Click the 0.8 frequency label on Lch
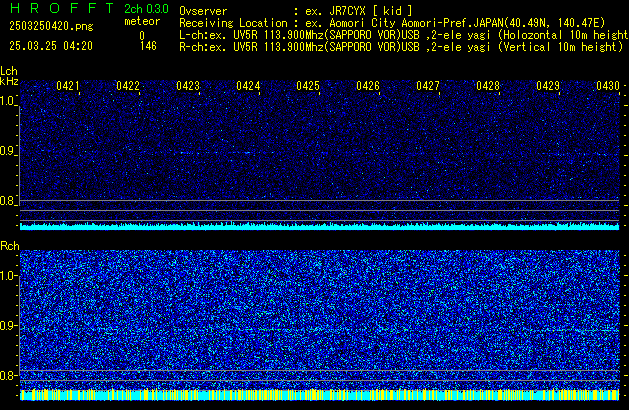This screenshot has width=629, height=410. point(7,201)
